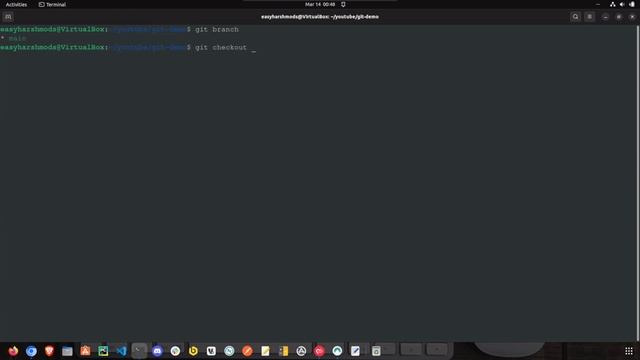Image resolution: width=640 pixels, height=360 pixels.
Task: Open the new tab button in terminal header
Action: pos(8,17)
